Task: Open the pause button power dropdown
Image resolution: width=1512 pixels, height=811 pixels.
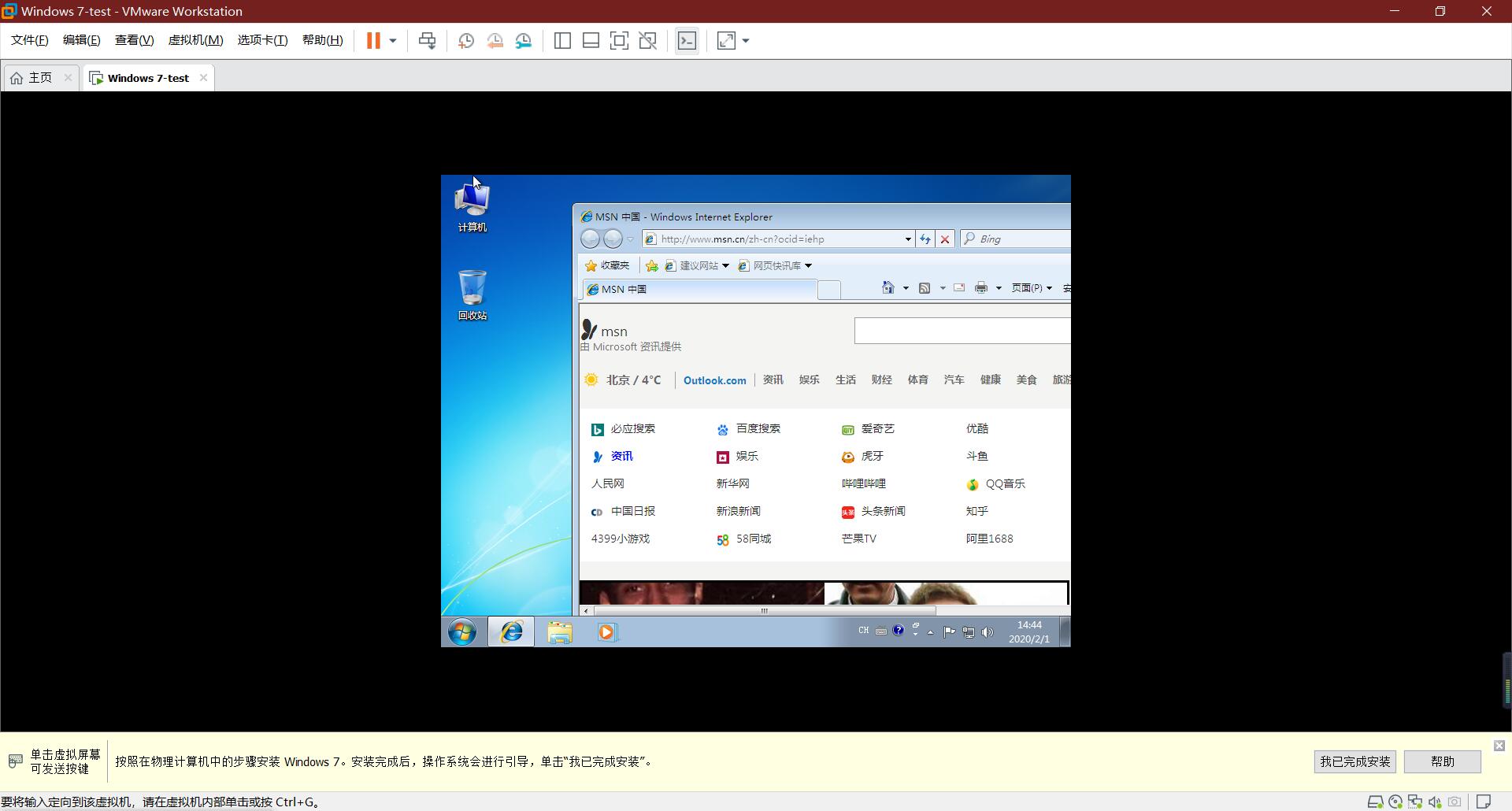Action: tap(393, 40)
